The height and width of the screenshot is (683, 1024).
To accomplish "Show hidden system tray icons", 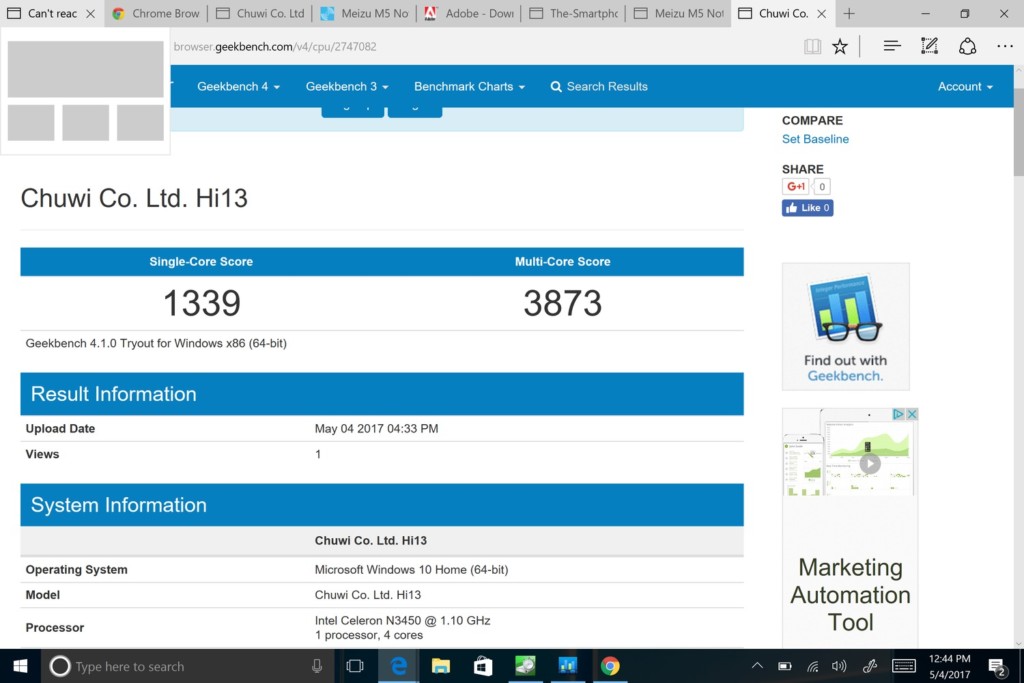I will [x=757, y=666].
